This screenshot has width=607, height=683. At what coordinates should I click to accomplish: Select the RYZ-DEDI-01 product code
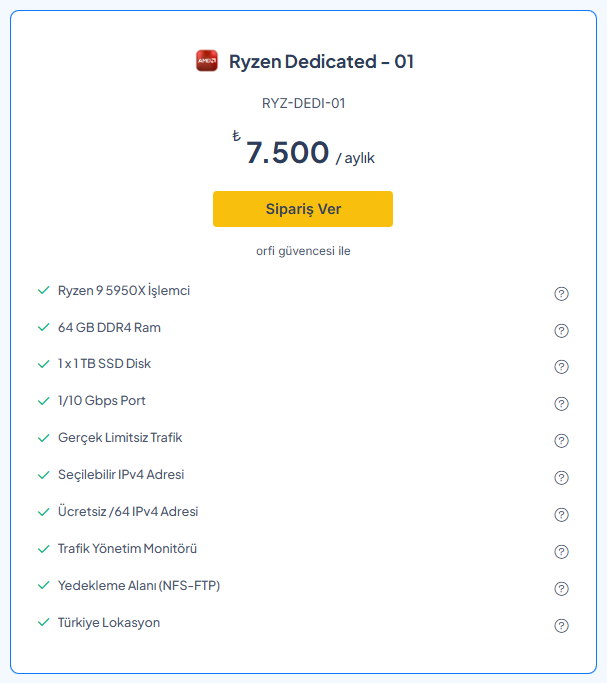coord(304,103)
